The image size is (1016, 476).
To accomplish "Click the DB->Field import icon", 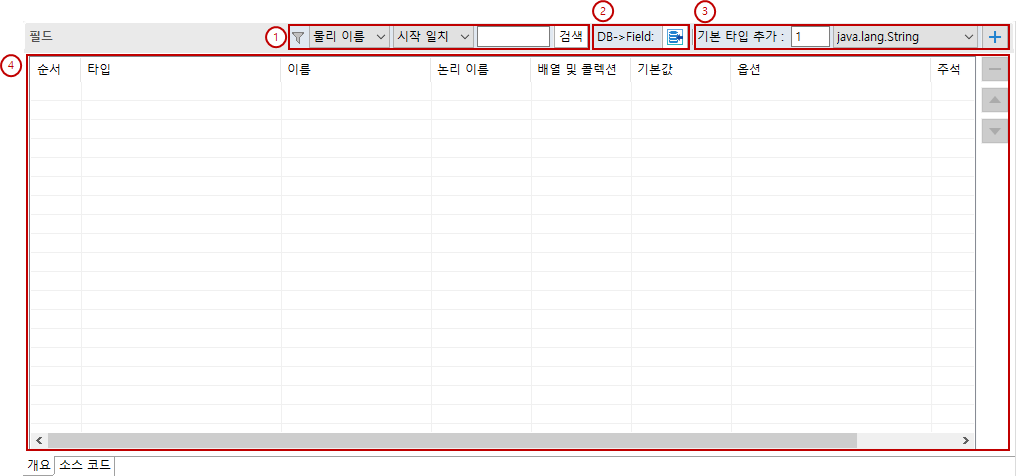I will point(675,37).
